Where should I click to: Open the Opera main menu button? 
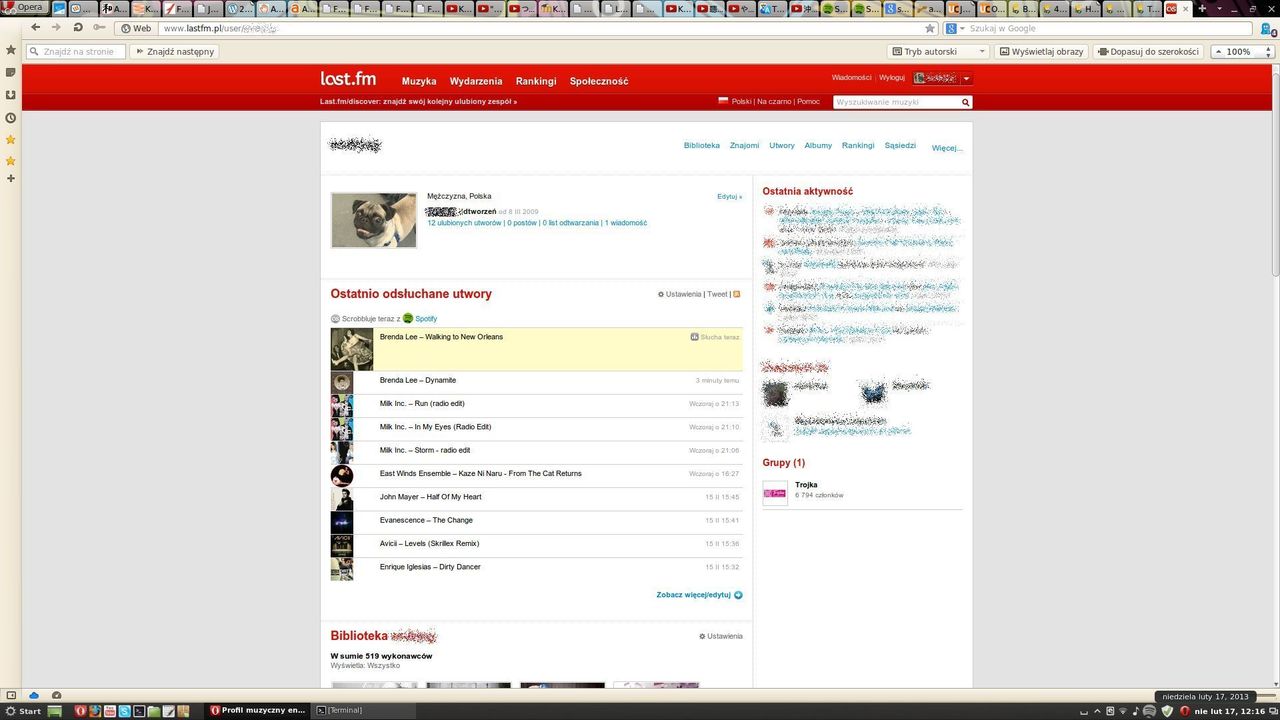pos(24,7)
